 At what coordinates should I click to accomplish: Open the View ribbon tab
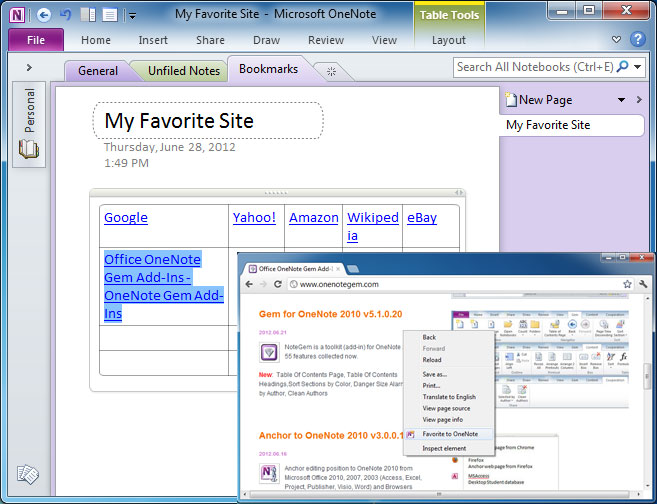(x=384, y=40)
